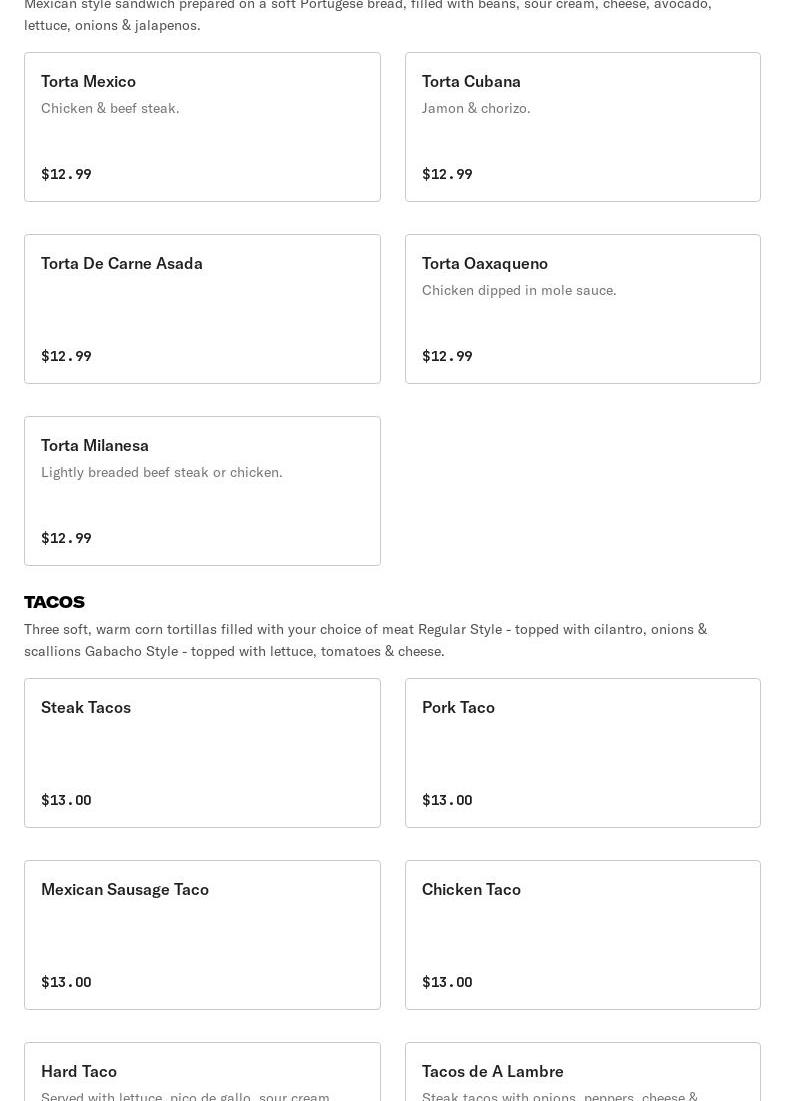This screenshot has height=1101, width=785.
Task: Select Torta Milanesa from menu
Action: pyautogui.click(x=202, y=491)
